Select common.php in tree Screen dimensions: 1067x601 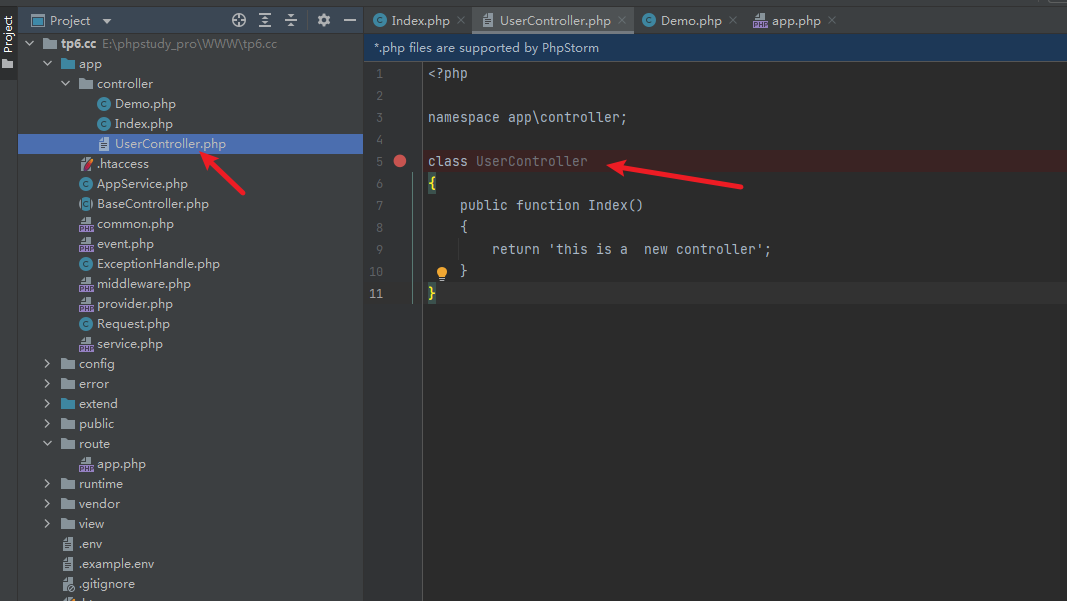(135, 224)
